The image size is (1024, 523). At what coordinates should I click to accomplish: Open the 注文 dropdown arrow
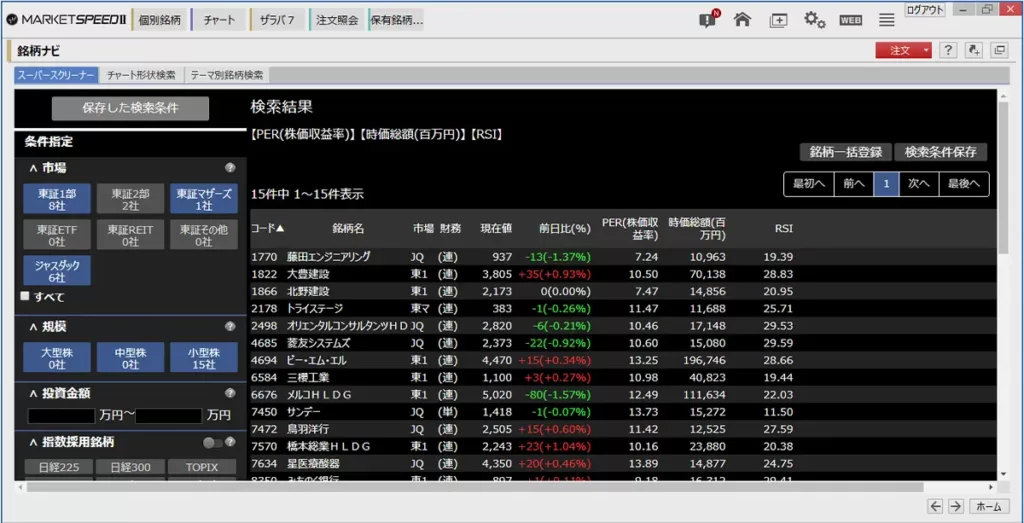(x=925, y=50)
